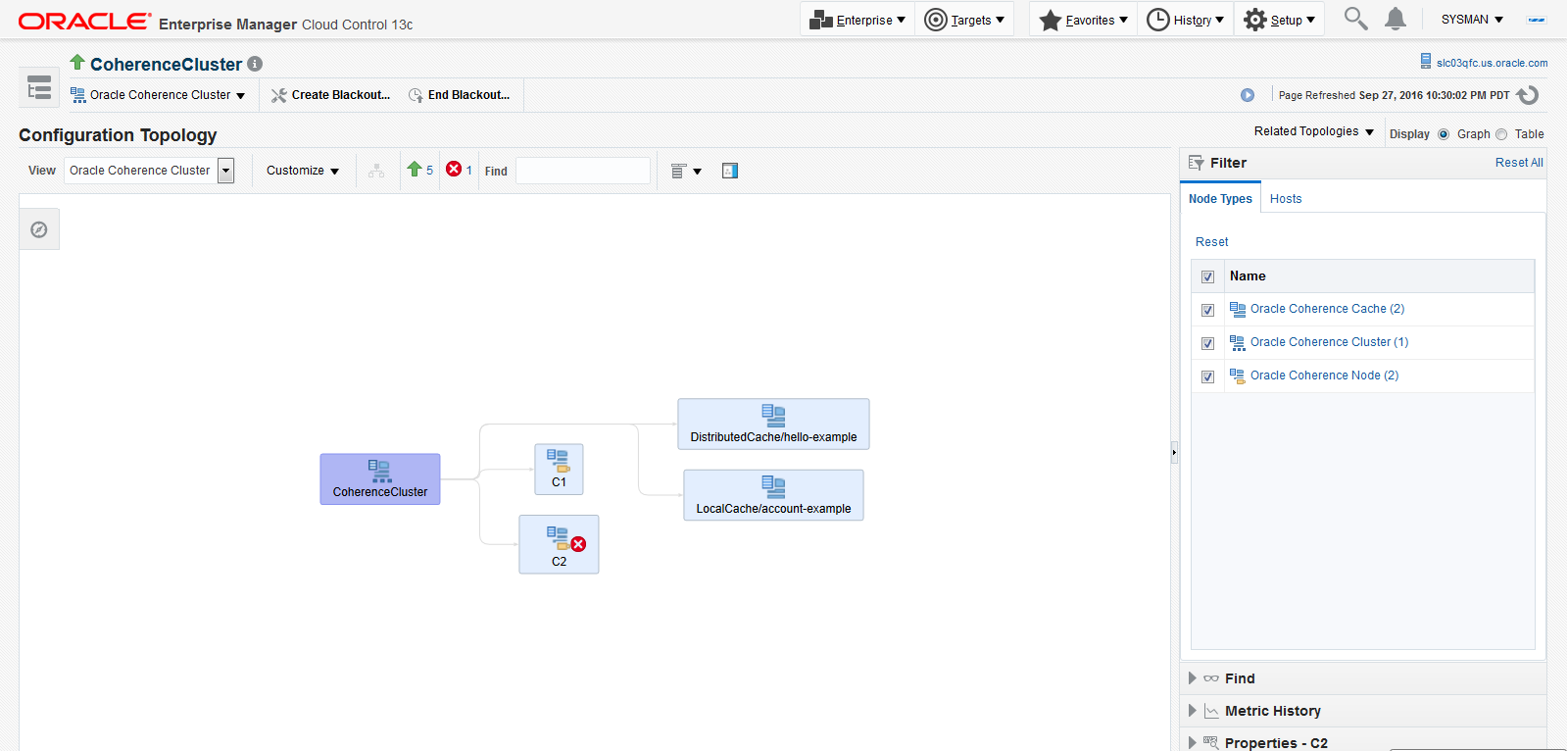This screenshot has width=1568, height=751.
Task: Open the annotations options dropdown icon
Action: point(686,171)
